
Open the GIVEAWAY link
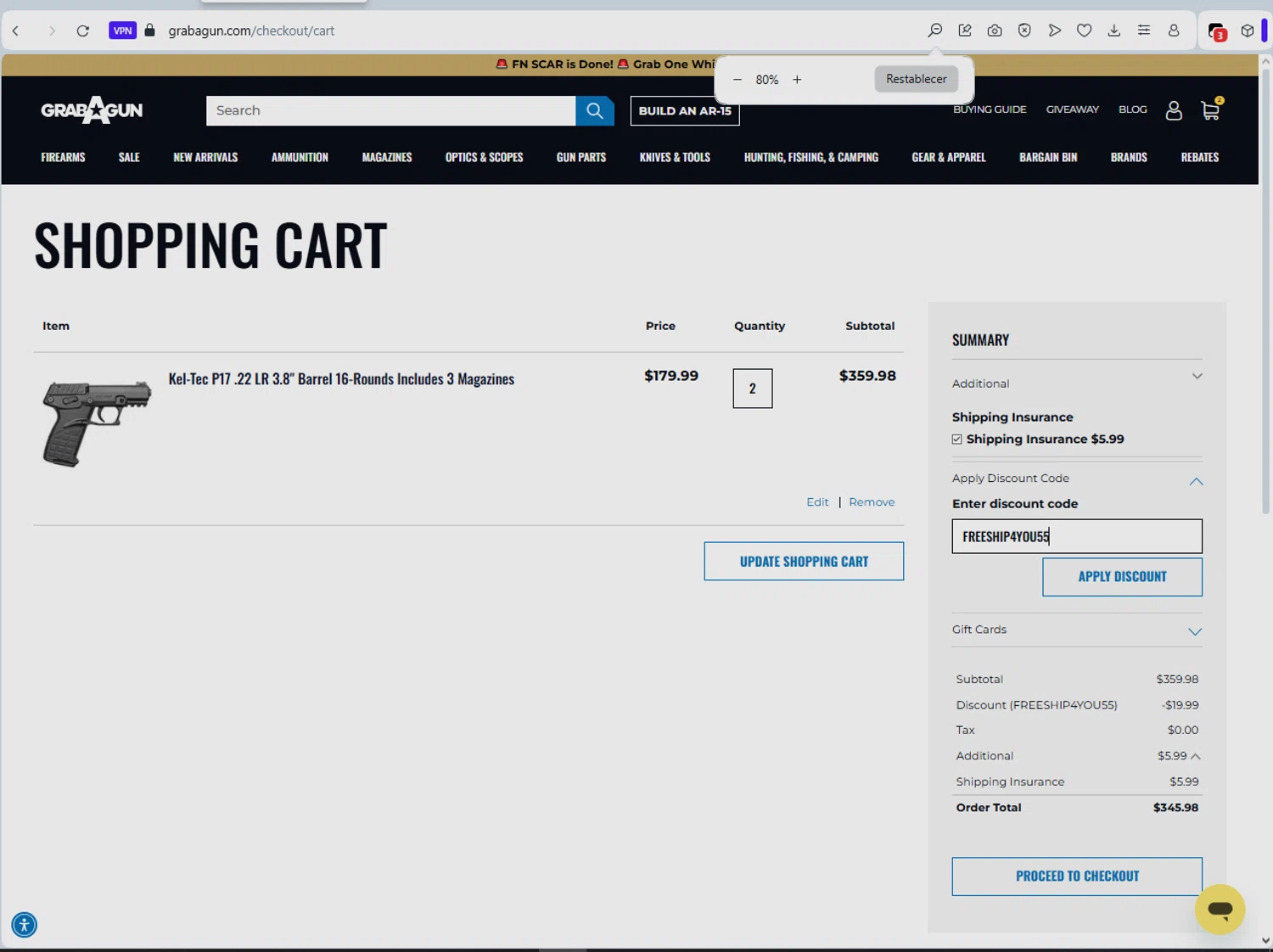point(1073,109)
